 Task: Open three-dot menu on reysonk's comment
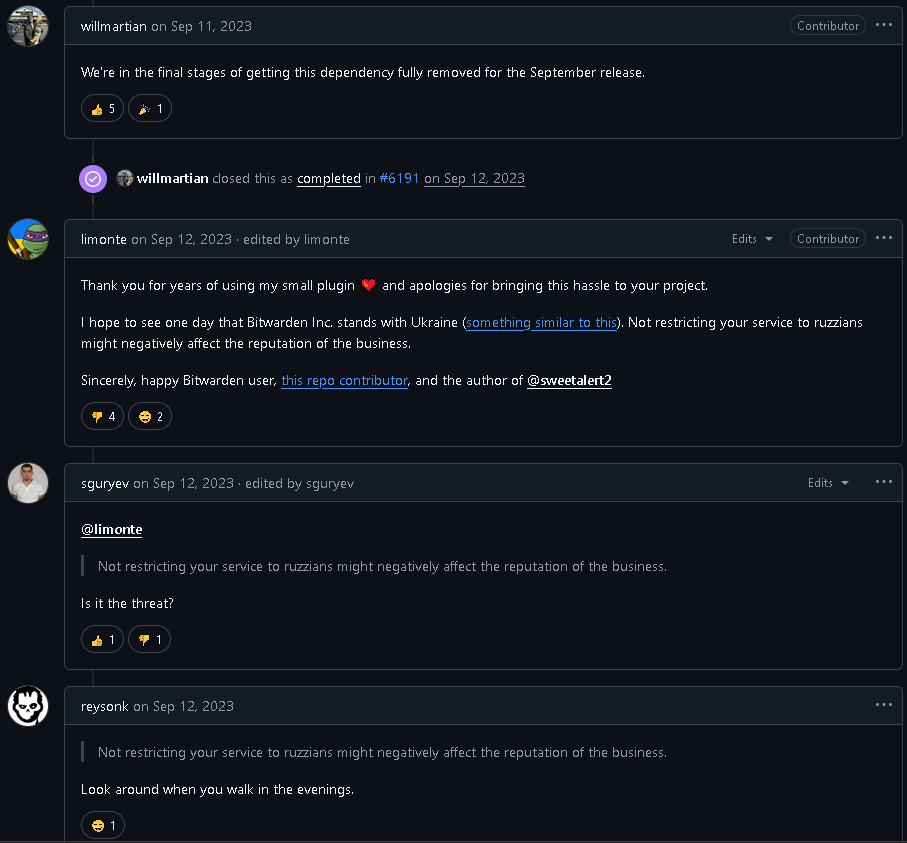click(883, 705)
